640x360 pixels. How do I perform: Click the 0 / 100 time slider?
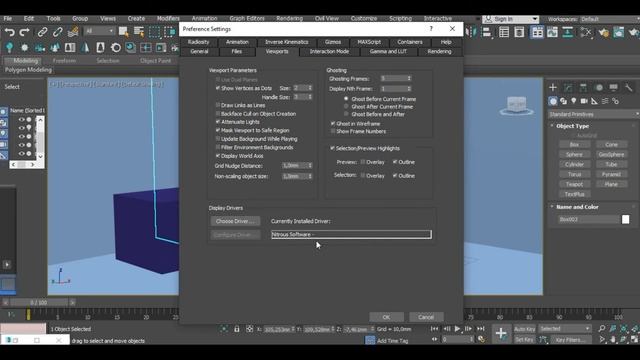tap(39, 302)
